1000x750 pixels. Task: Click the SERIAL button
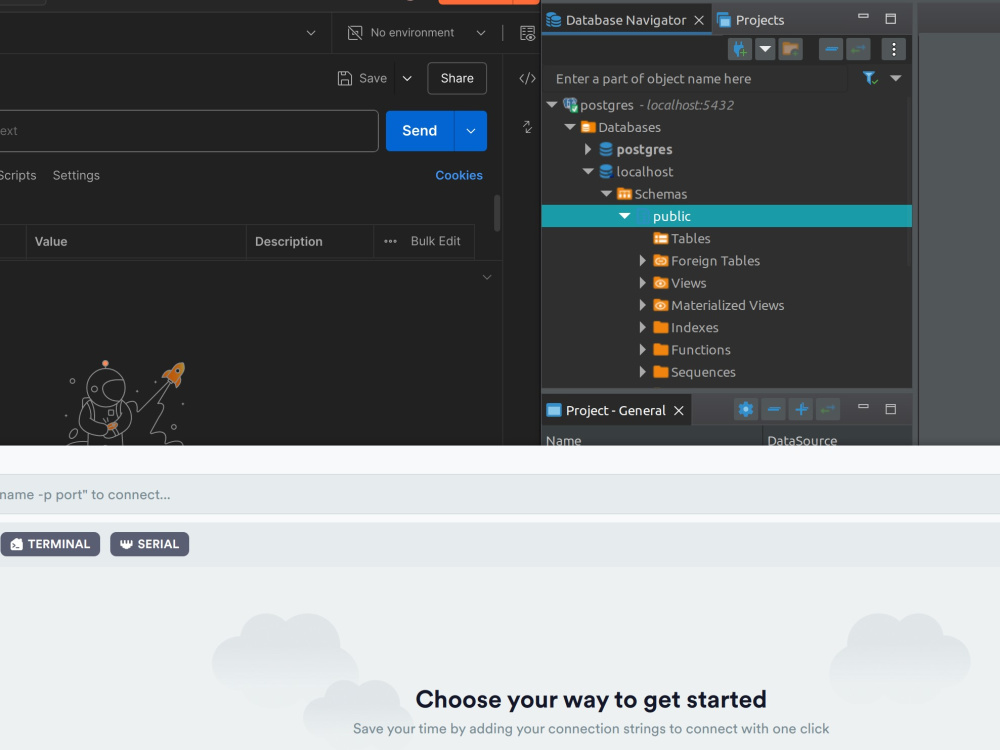click(x=149, y=544)
